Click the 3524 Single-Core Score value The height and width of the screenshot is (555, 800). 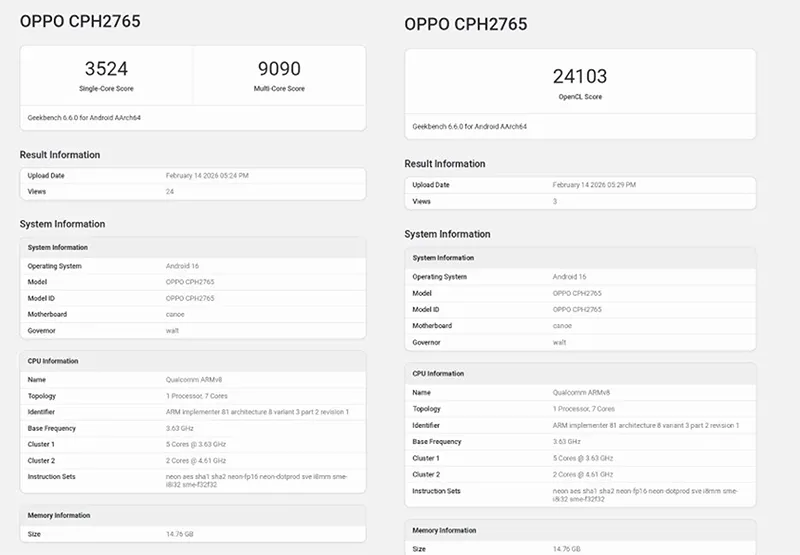pyautogui.click(x=106, y=69)
